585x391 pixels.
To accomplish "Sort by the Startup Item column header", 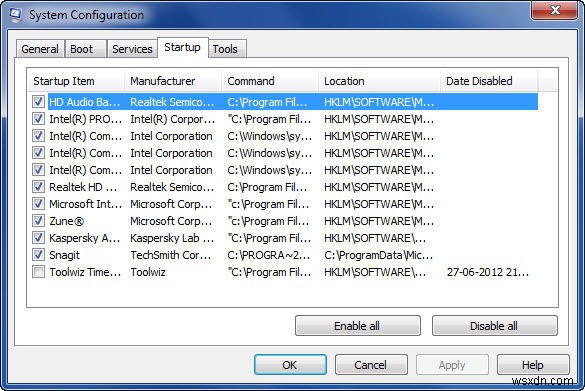I will point(76,81).
